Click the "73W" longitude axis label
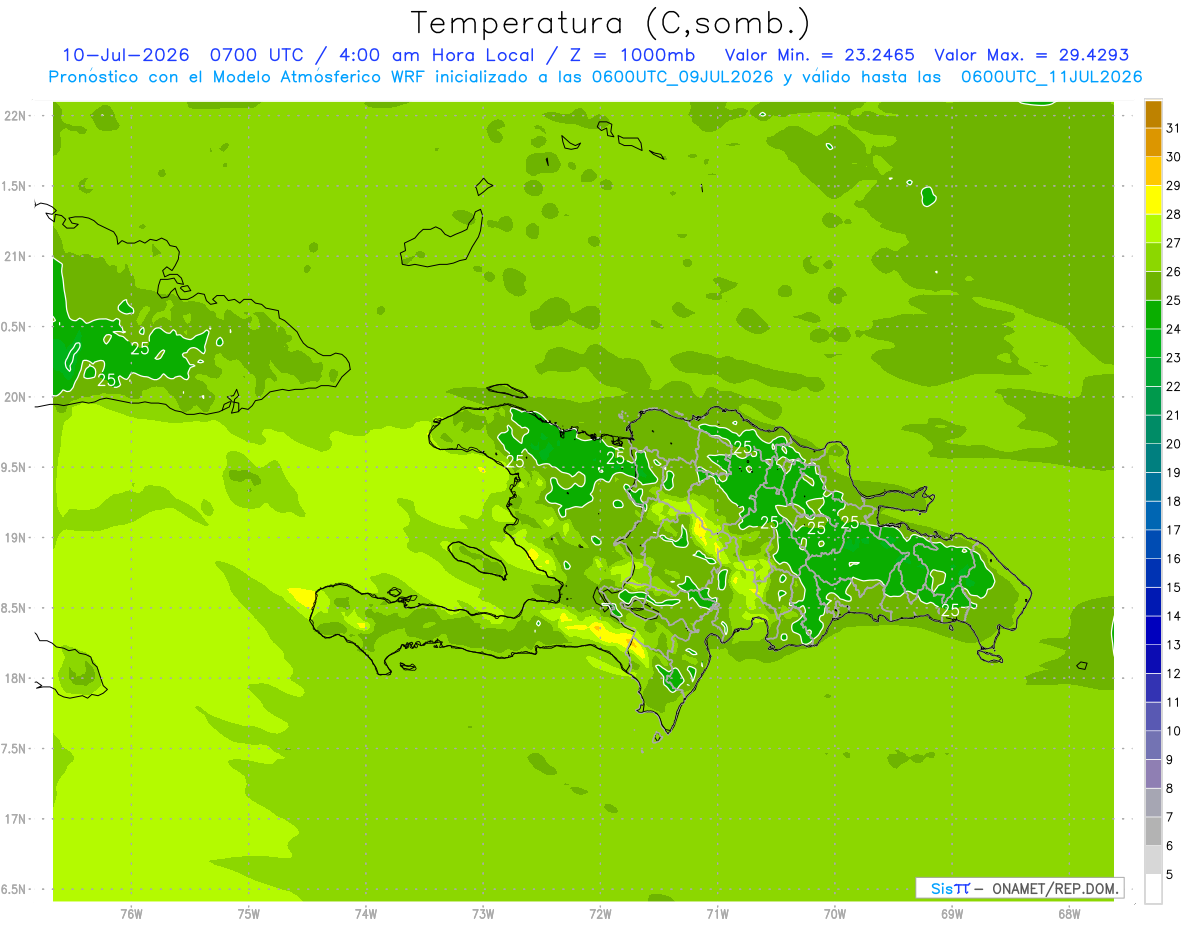Viewport: 1200px width, 927px height. pos(483,914)
